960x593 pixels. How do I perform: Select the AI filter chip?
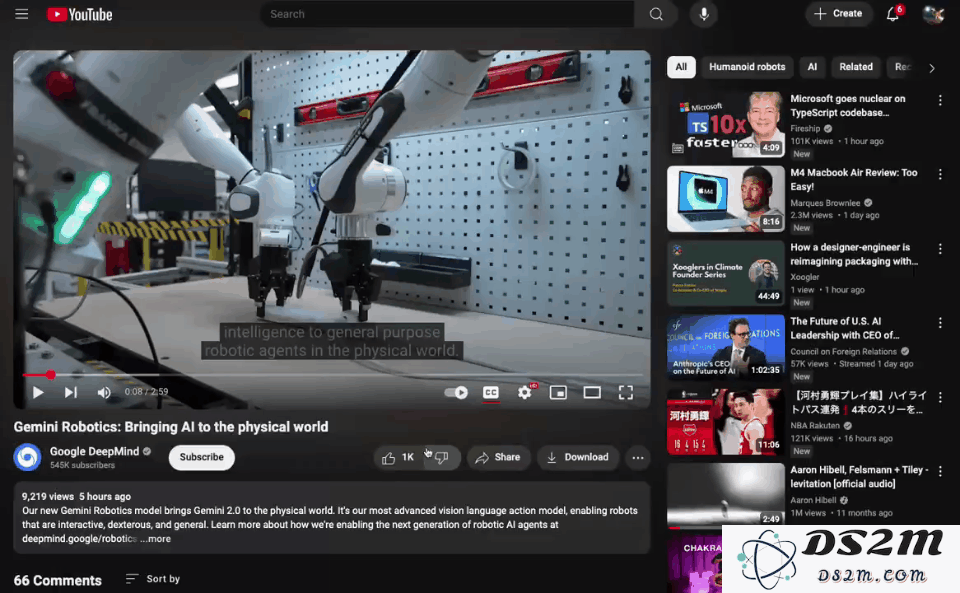(x=812, y=67)
